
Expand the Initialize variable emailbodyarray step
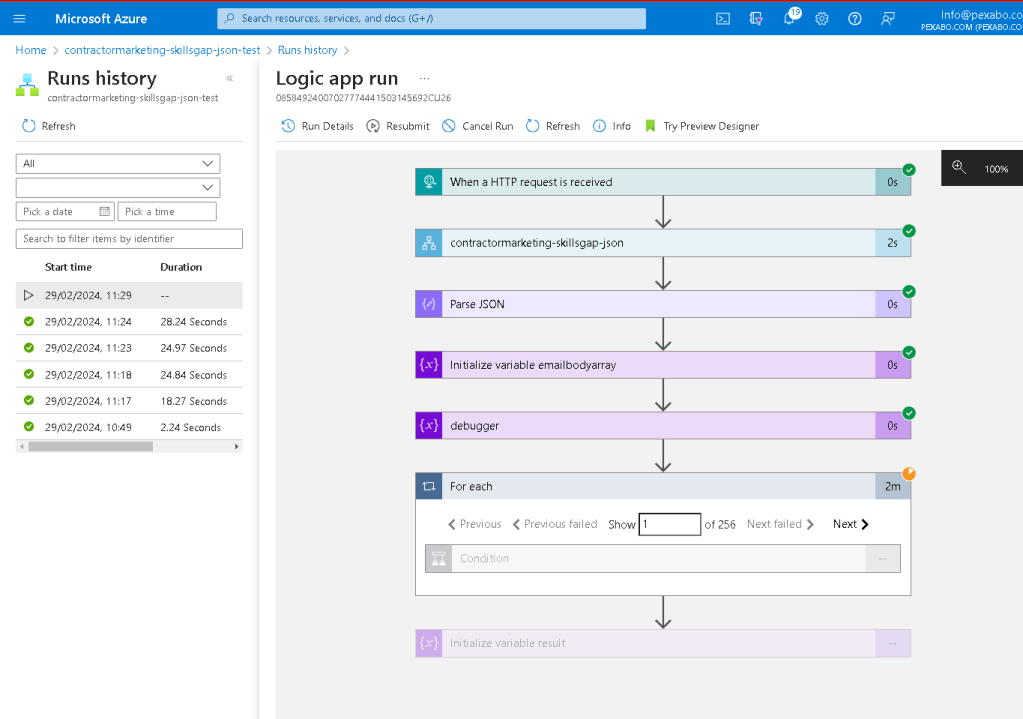tap(663, 365)
